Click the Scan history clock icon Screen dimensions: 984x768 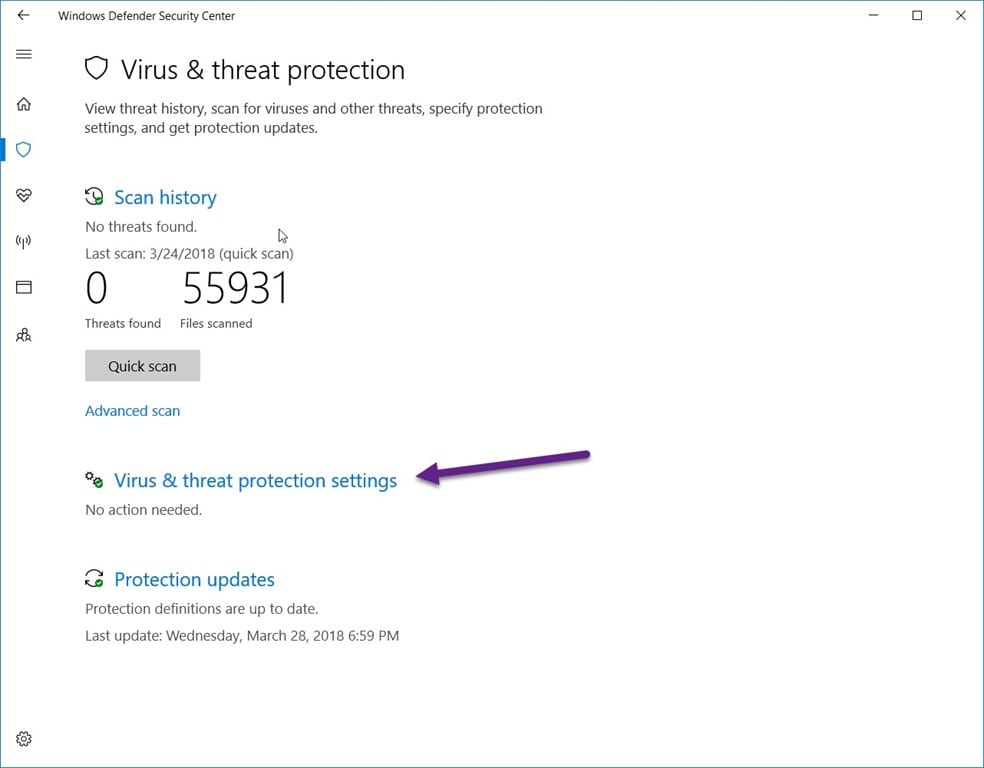tap(94, 196)
